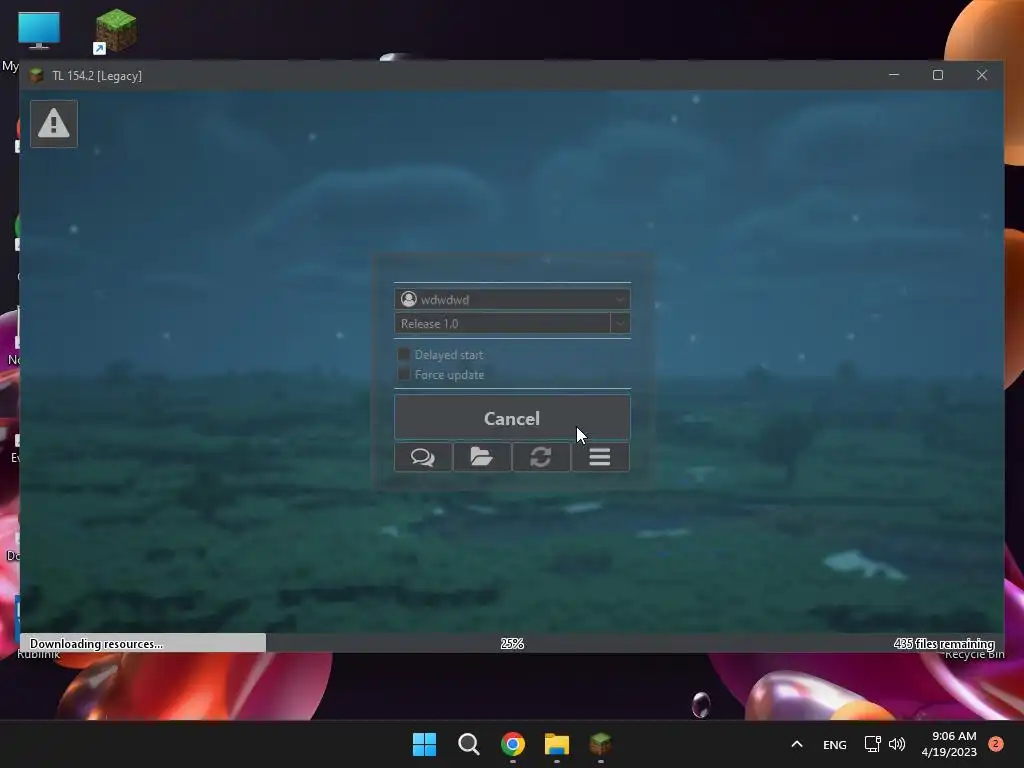The height and width of the screenshot is (768, 1024).
Task: Close the TL launcher window
Action: click(982, 75)
